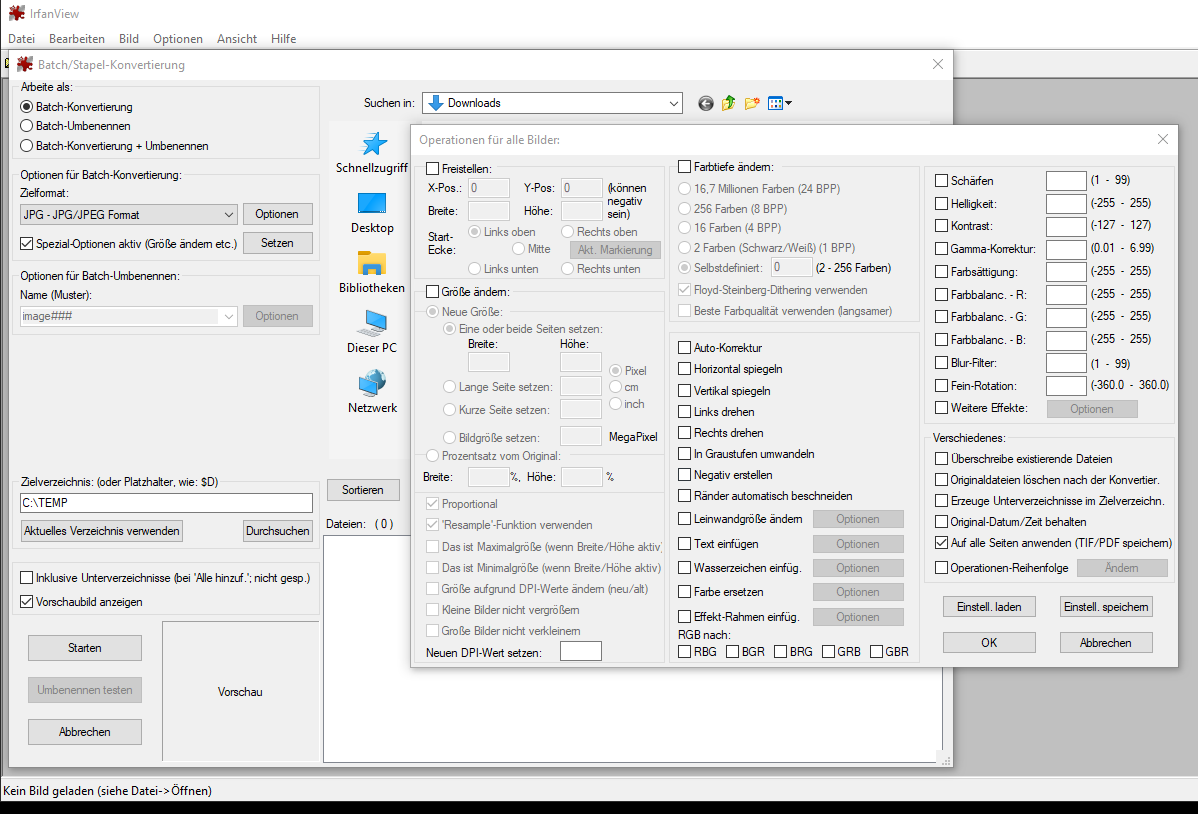Click the Gamma-Korrektur value field
Screen dimensions: 1198x814
coord(1066,249)
